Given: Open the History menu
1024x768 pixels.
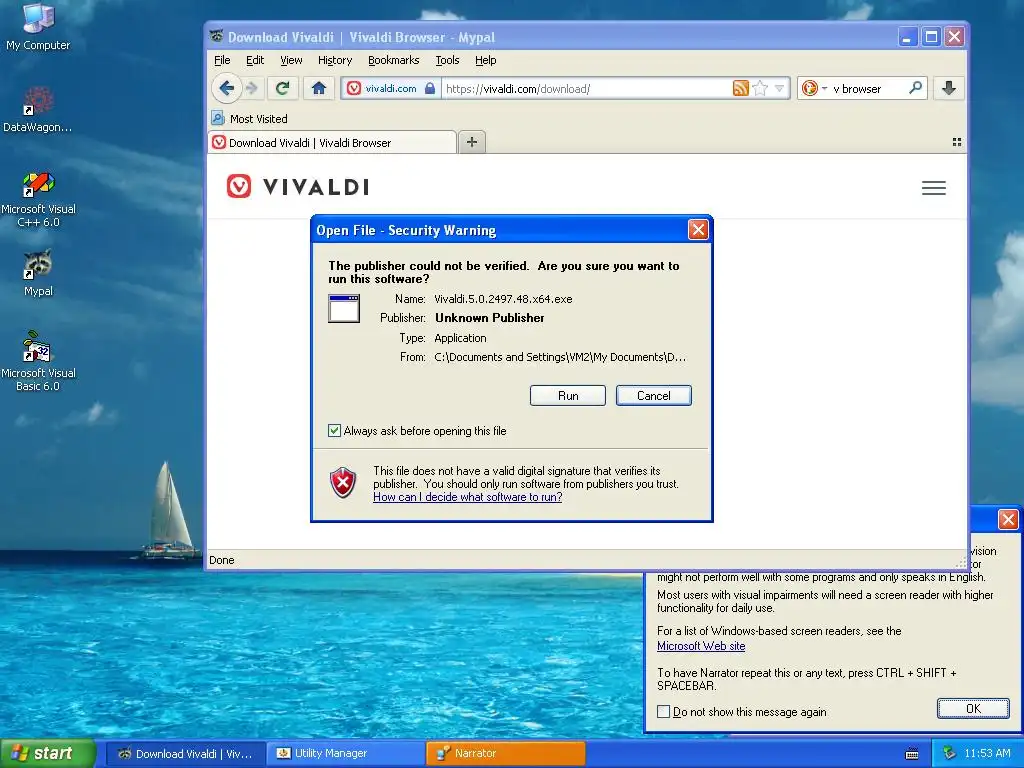Looking at the screenshot, I should click(x=335, y=60).
